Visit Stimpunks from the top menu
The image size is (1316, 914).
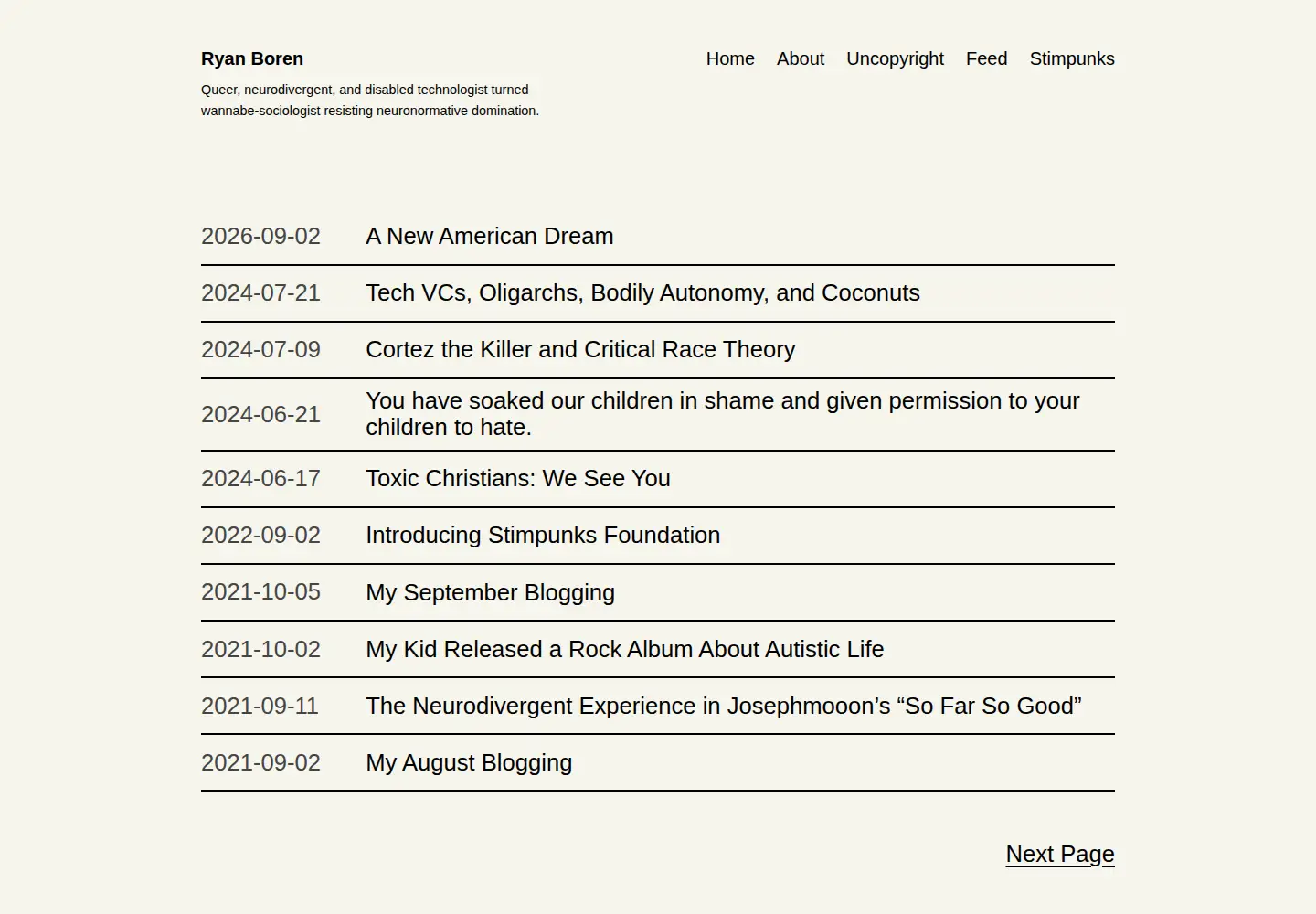pyautogui.click(x=1072, y=58)
